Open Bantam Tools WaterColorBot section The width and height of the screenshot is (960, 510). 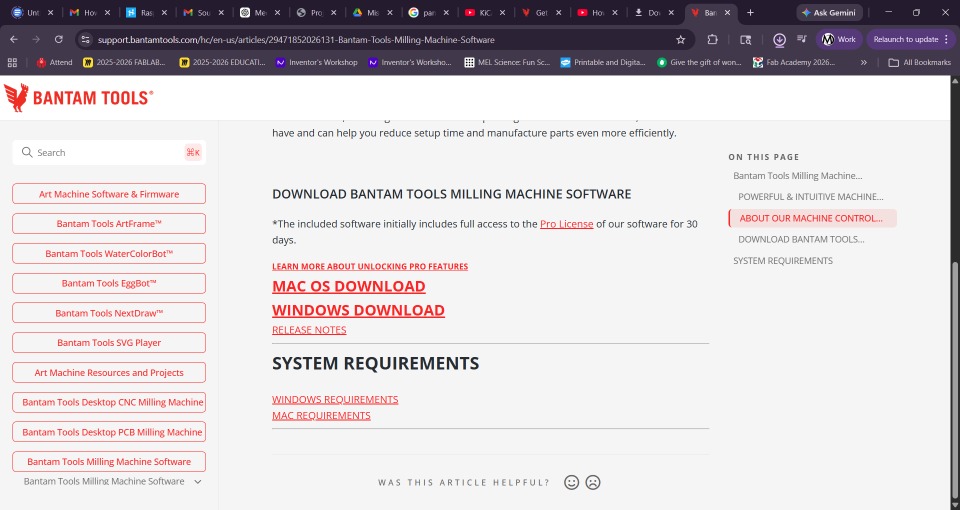pyautogui.click(x=109, y=253)
